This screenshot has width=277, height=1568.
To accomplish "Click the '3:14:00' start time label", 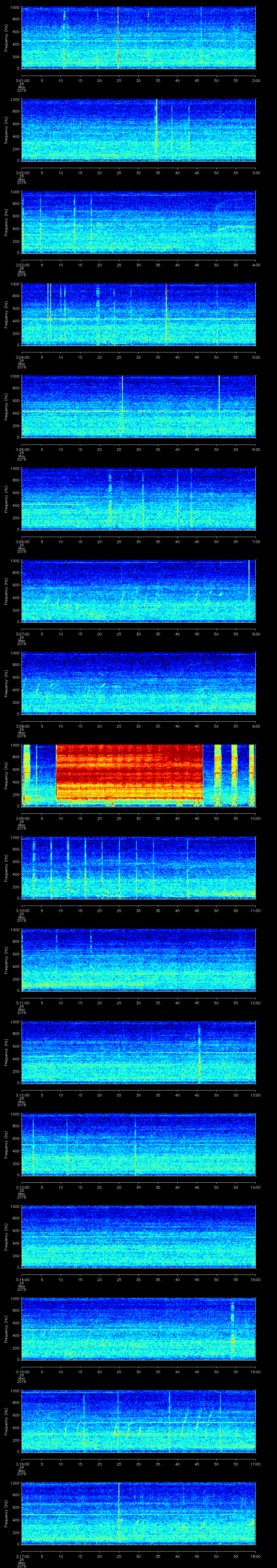I will (22, 1279).
